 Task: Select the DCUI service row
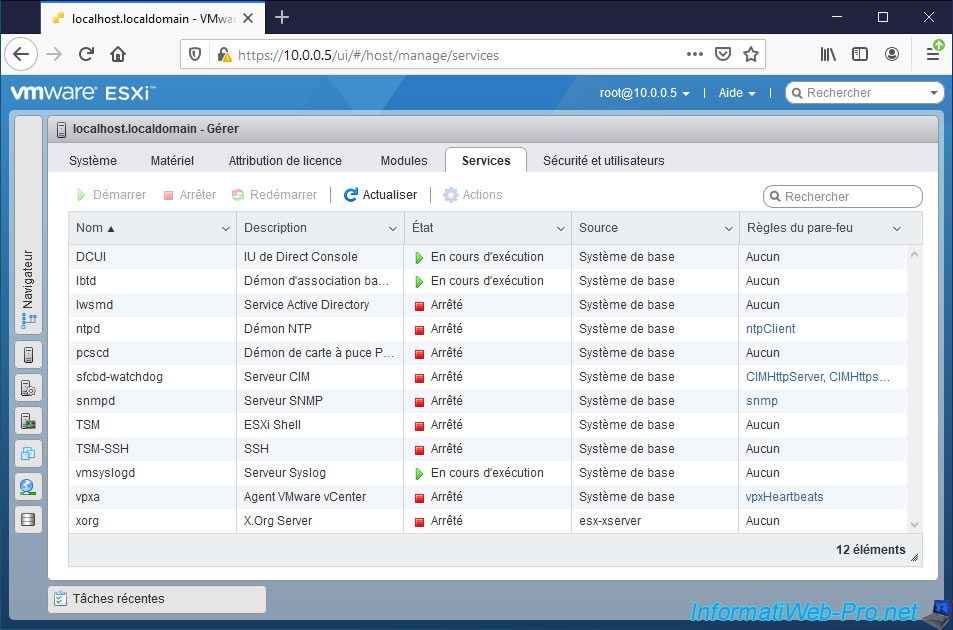coord(487,257)
